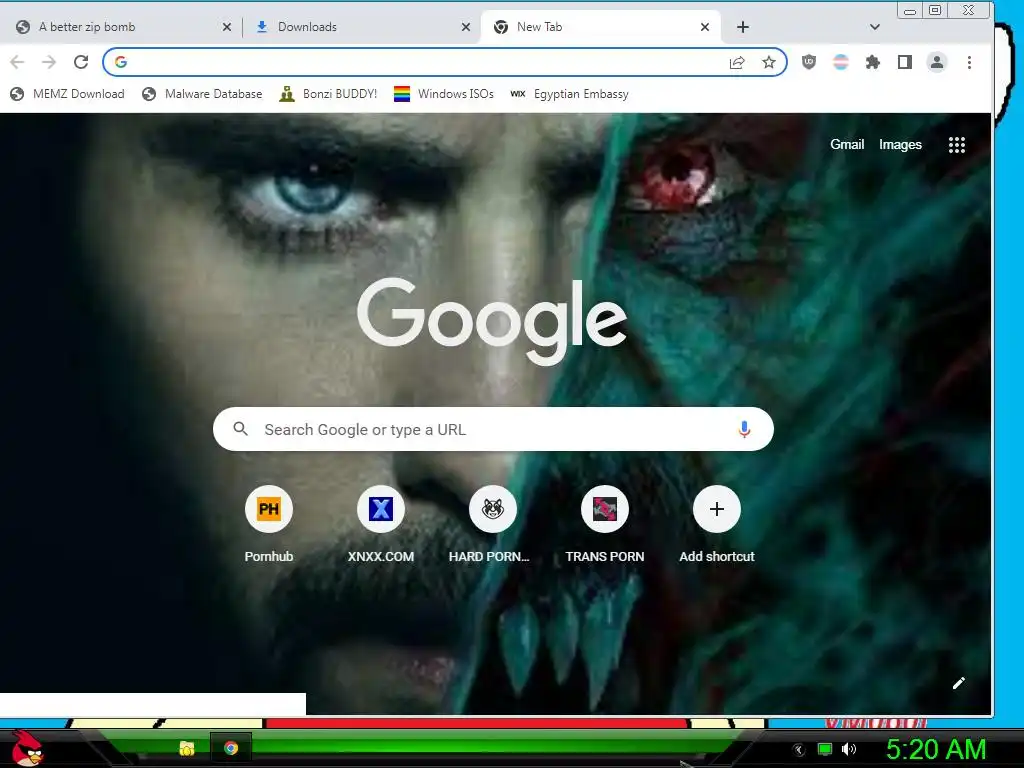Reload the current page
Image resolution: width=1024 pixels, height=768 pixels.
point(81,62)
